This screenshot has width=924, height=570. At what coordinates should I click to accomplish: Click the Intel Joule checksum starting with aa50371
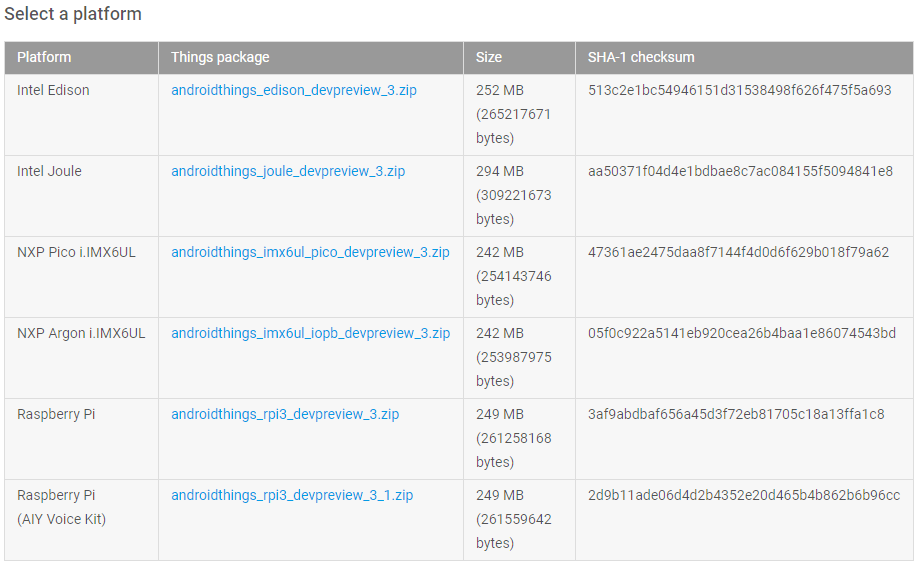point(740,171)
